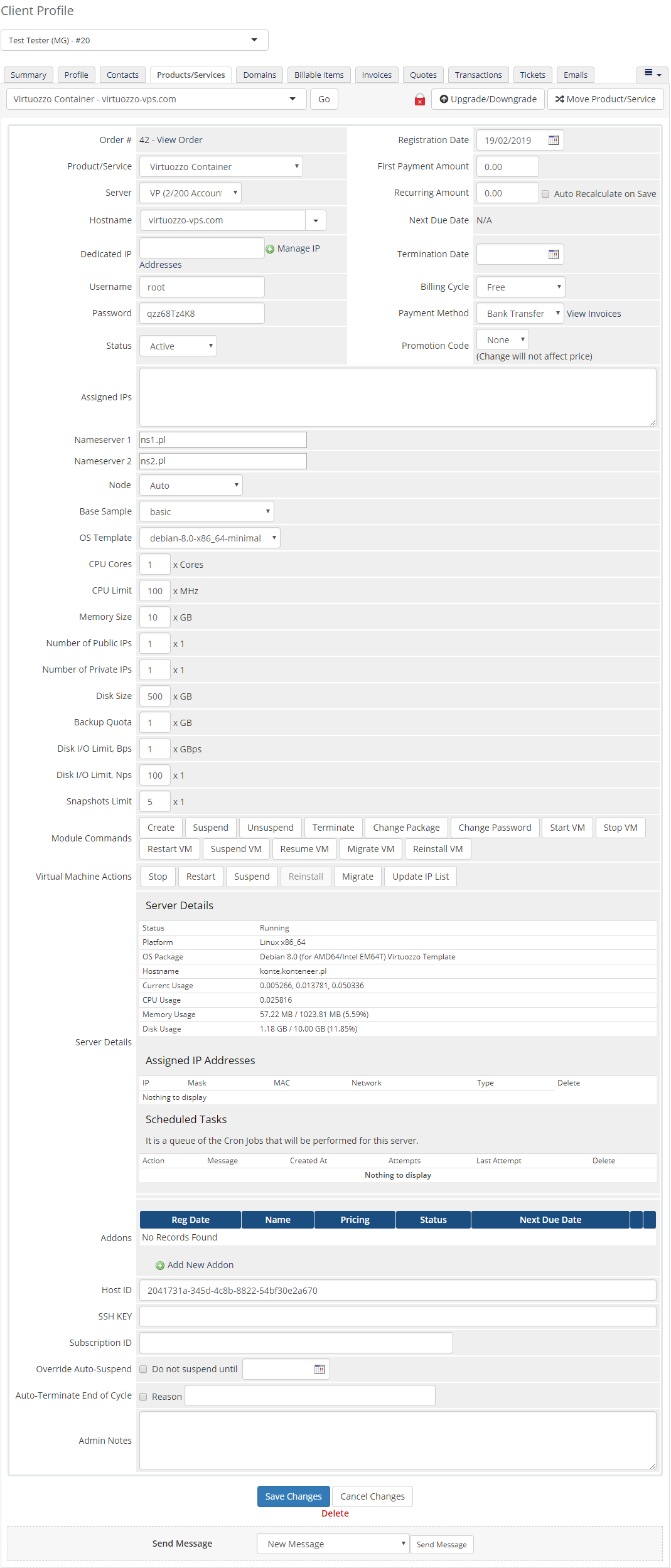
Task: Click the Memory Size field
Action: pyautogui.click(x=155, y=617)
